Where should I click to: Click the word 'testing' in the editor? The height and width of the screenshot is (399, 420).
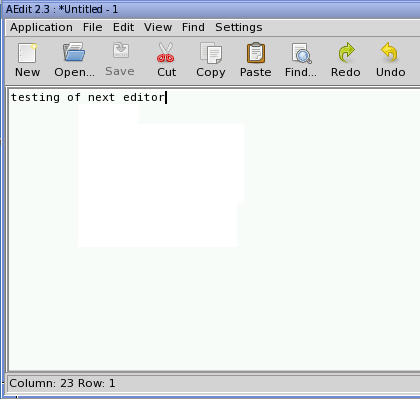pyautogui.click(x=35, y=97)
